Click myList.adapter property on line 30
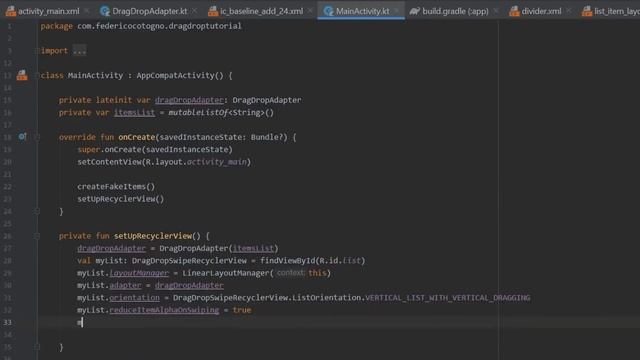Image resolution: width=640 pixels, height=360 pixels. [125, 285]
